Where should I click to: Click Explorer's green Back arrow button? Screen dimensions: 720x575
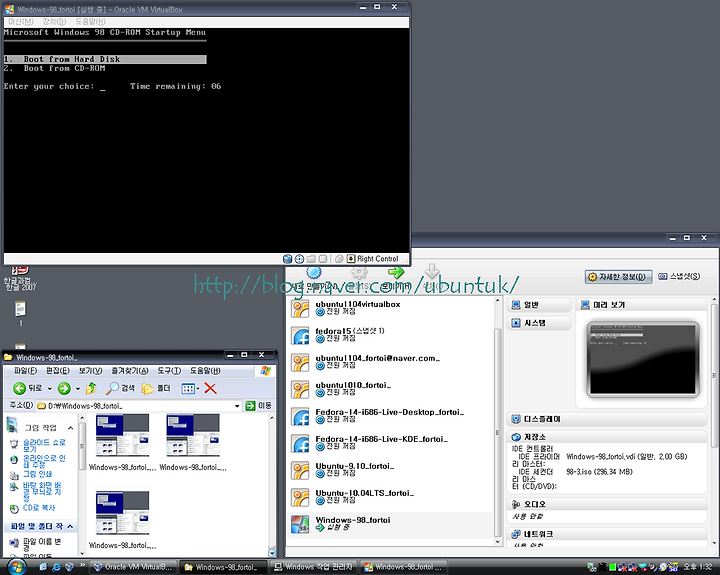pyautogui.click(x=19, y=389)
